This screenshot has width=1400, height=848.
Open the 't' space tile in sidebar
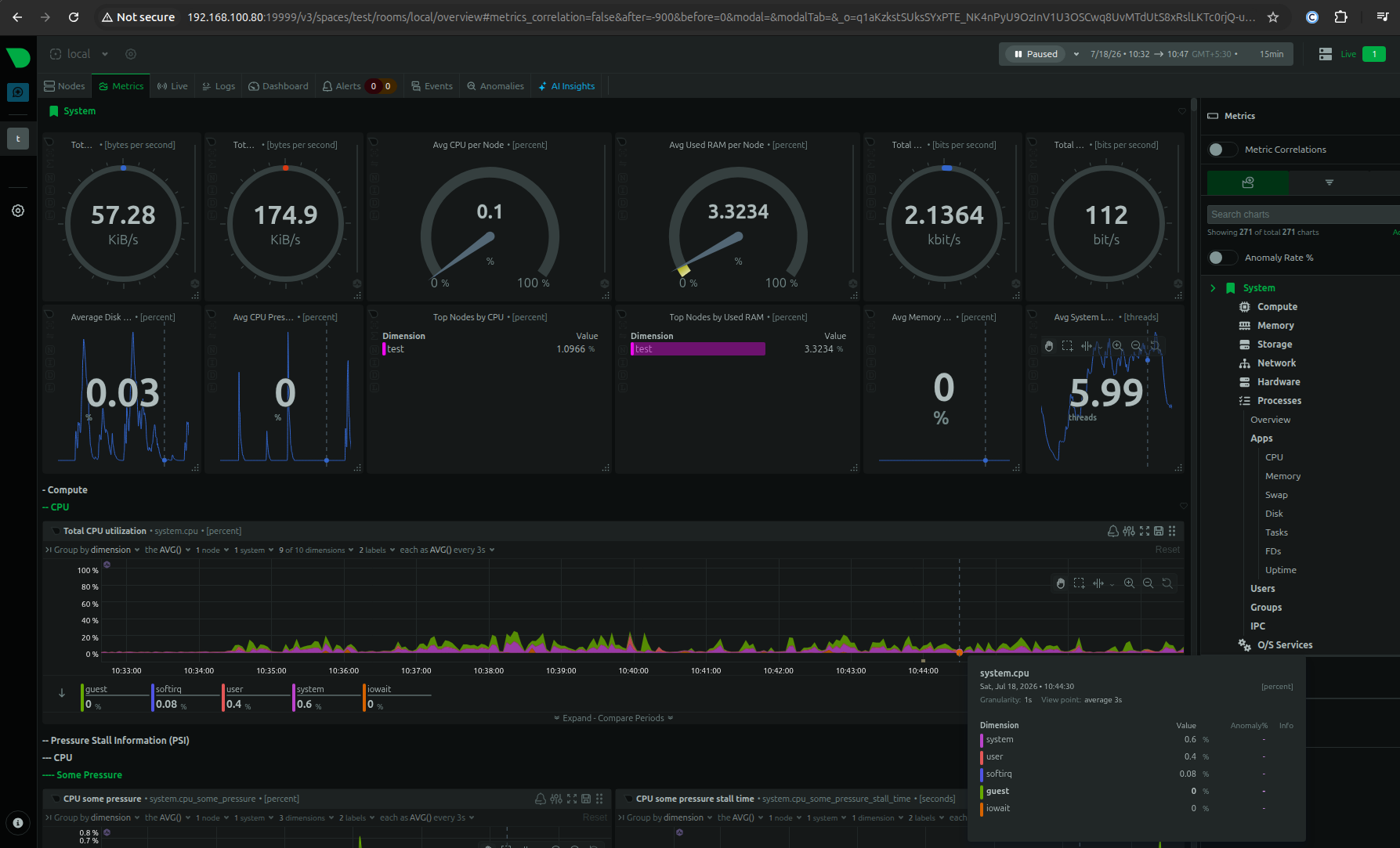pyautogui.click(x=18, y=139)
